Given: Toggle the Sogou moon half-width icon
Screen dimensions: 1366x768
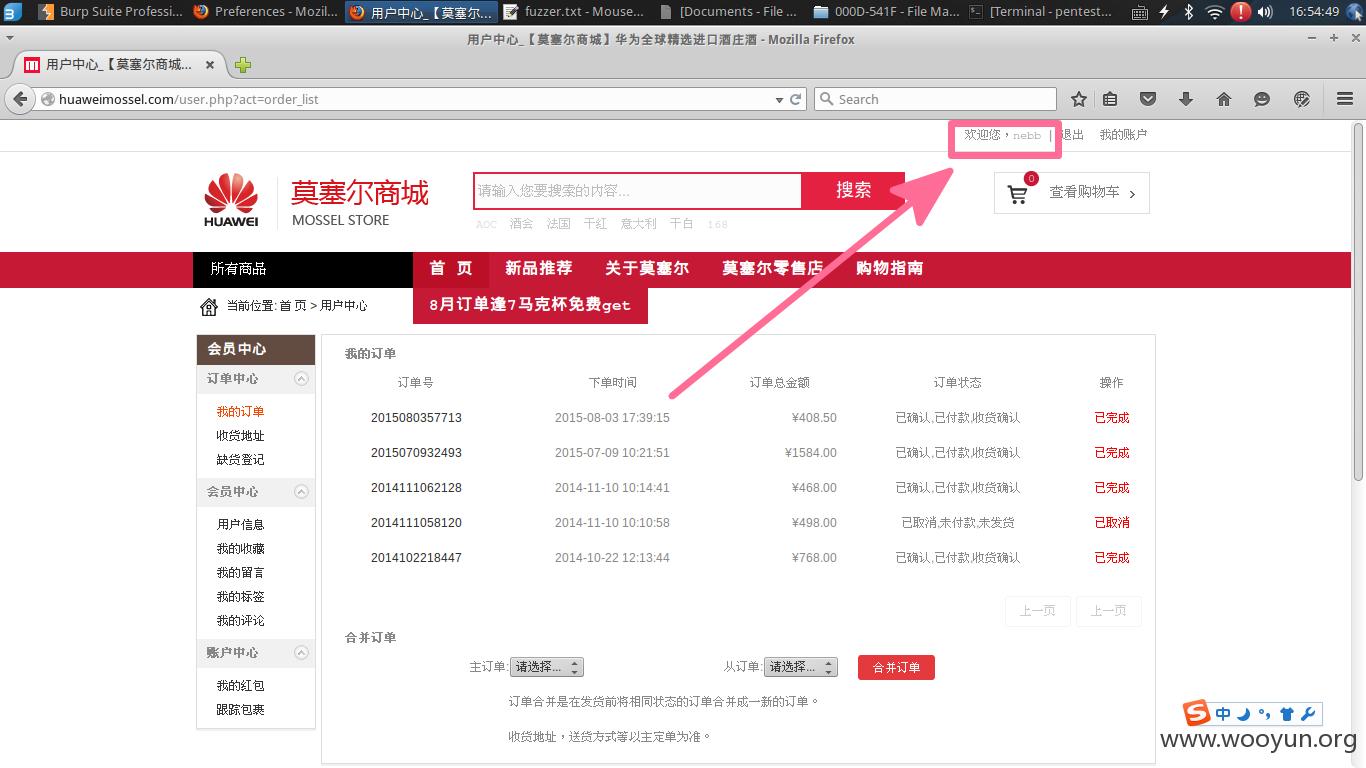Looking at the screenshot, I should [1244, 714].
